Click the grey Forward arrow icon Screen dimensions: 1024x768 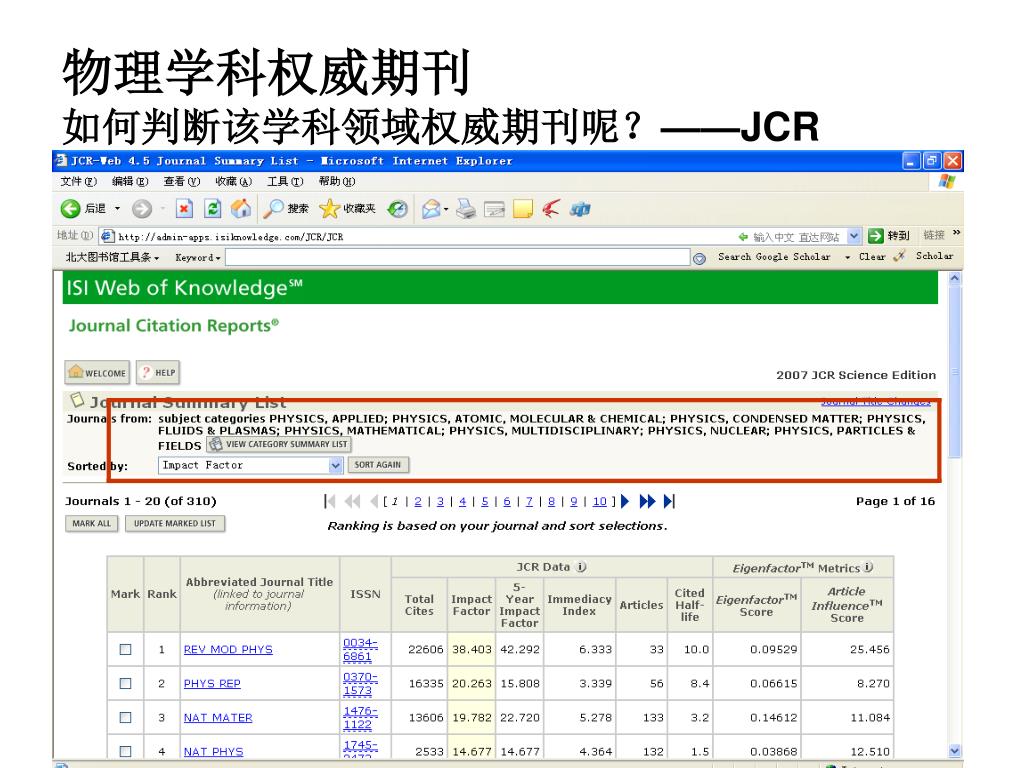(142, 209)
